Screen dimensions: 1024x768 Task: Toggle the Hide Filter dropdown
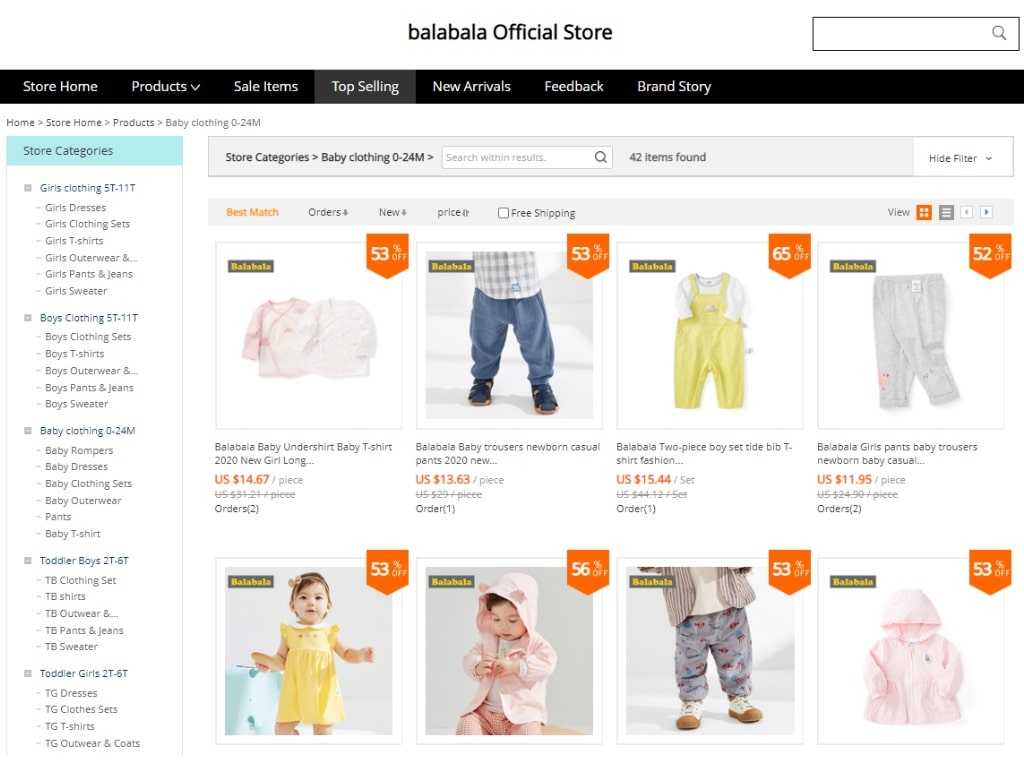pyautogui.click(x=960, y=159)
